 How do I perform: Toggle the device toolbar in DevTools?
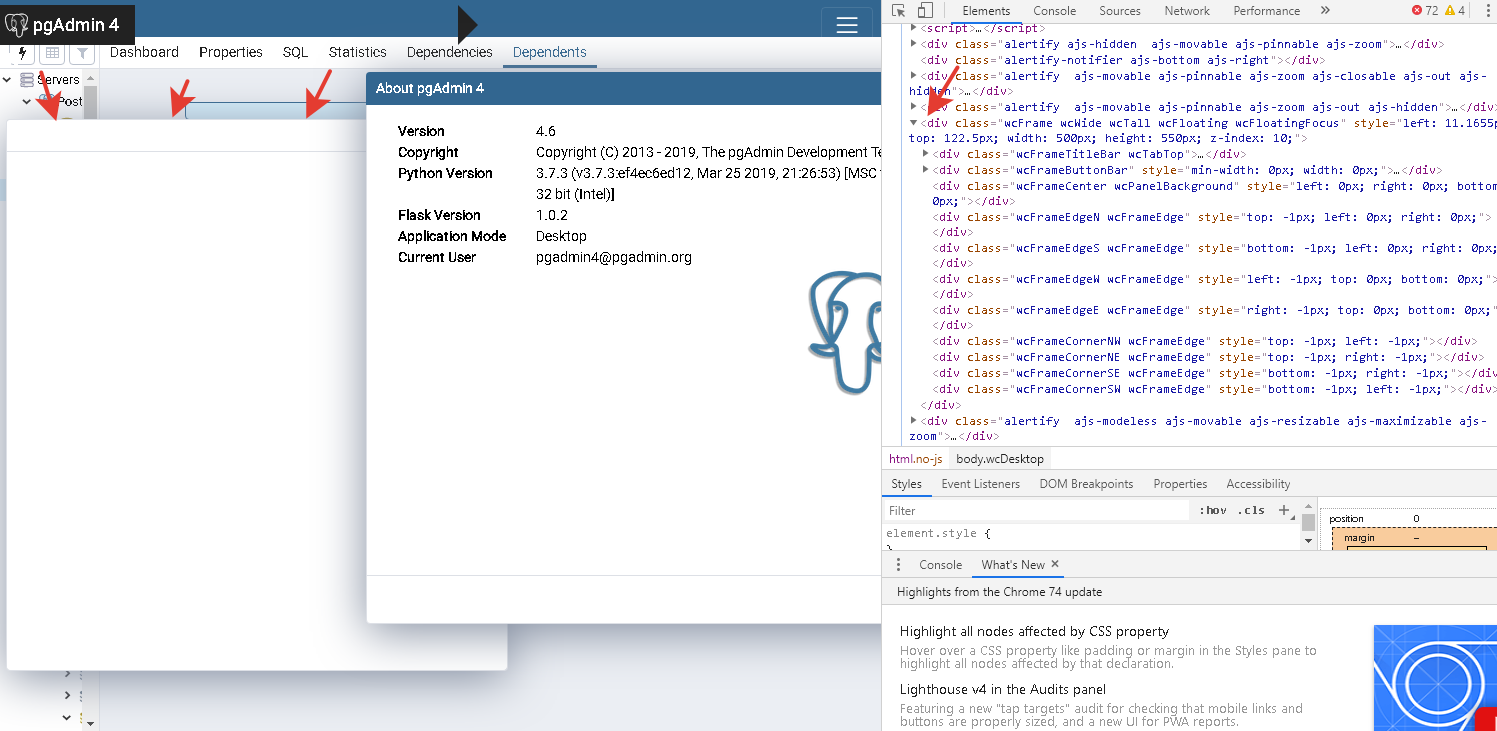(x=925, y=11)
